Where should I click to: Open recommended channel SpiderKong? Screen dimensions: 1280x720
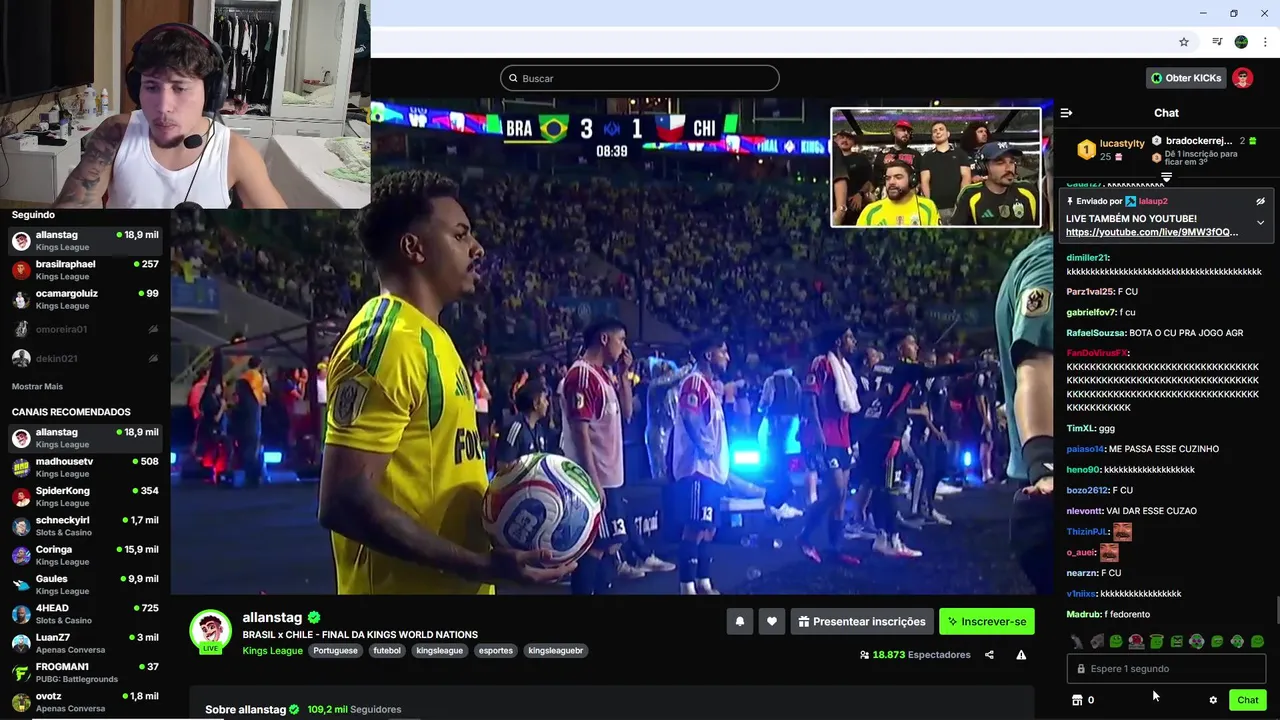(85, 496)
